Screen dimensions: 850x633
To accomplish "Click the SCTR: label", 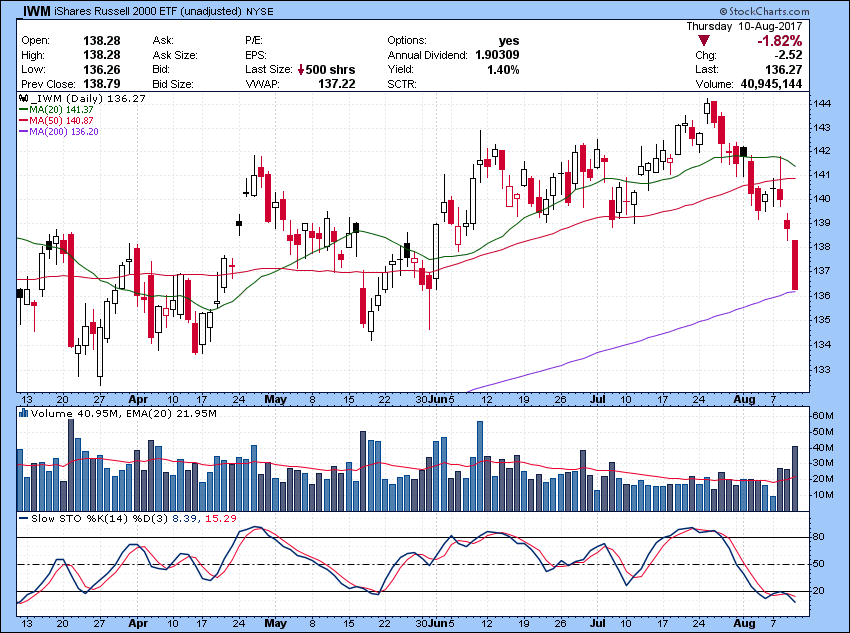I will (x=401, y=84).
